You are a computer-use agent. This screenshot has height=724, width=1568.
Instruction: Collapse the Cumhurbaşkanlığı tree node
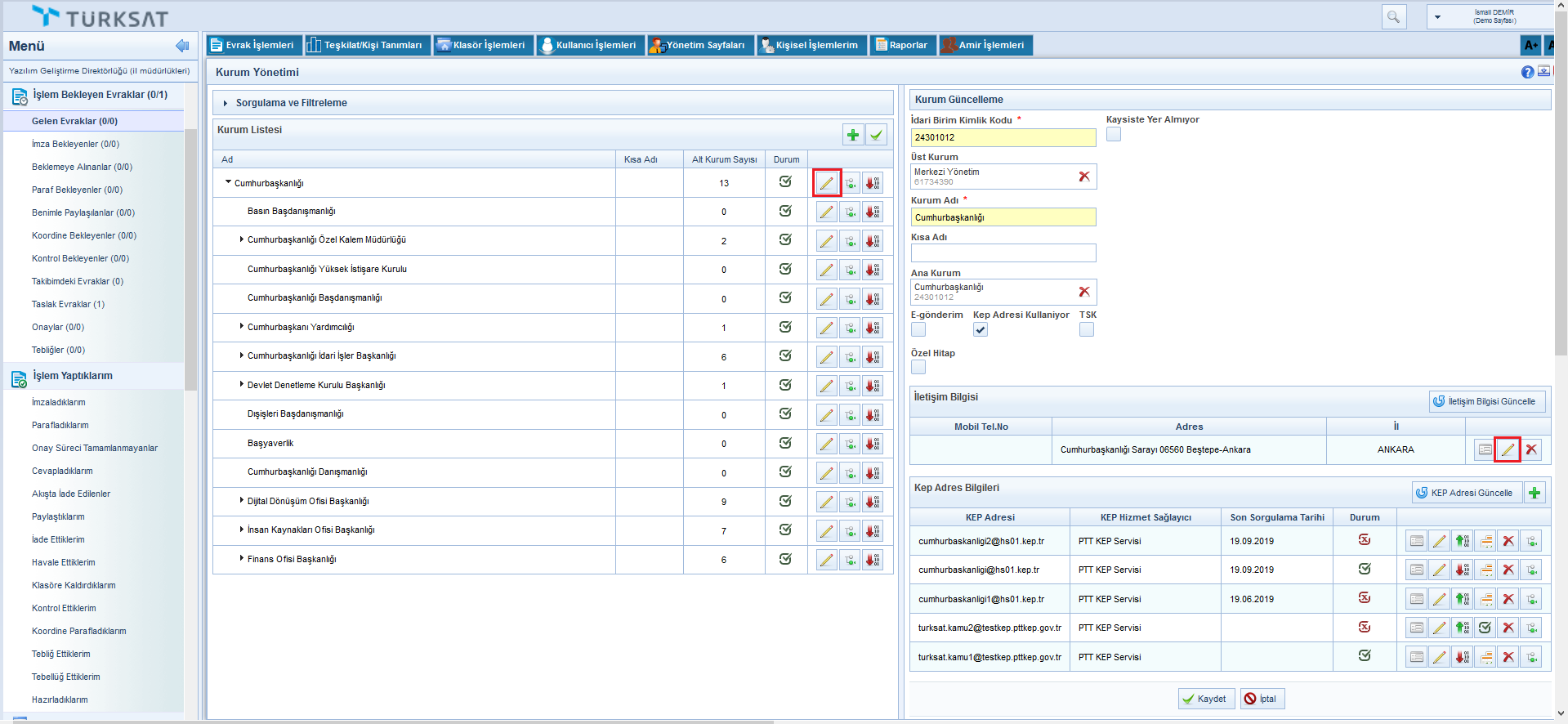pos(228,182)
